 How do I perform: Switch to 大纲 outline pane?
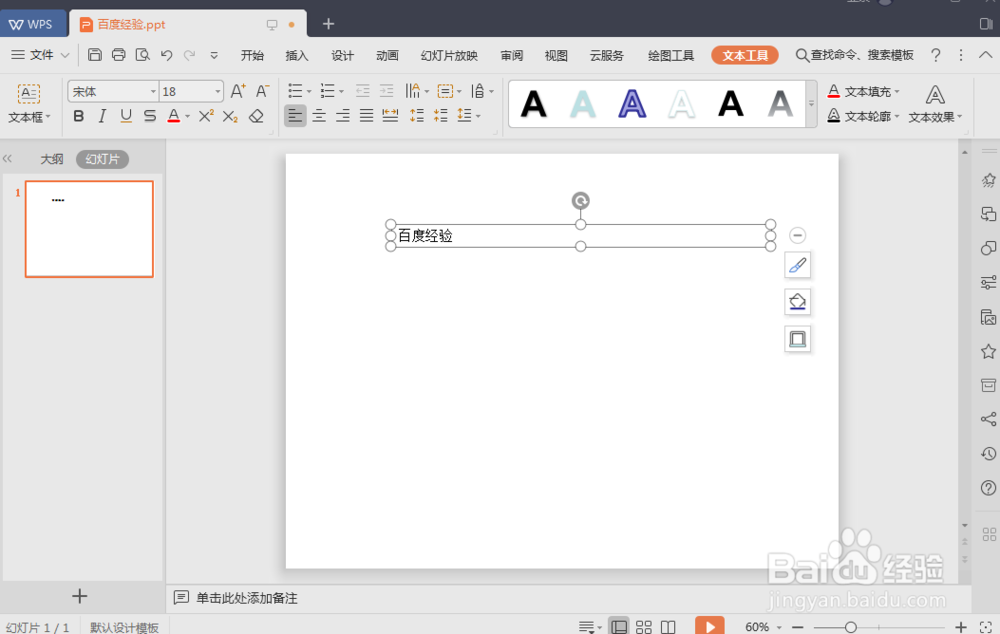[x=52, y=159]
